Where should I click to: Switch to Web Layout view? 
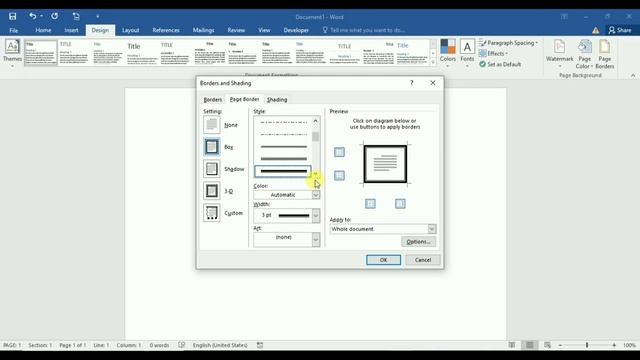tap(547, 345)
